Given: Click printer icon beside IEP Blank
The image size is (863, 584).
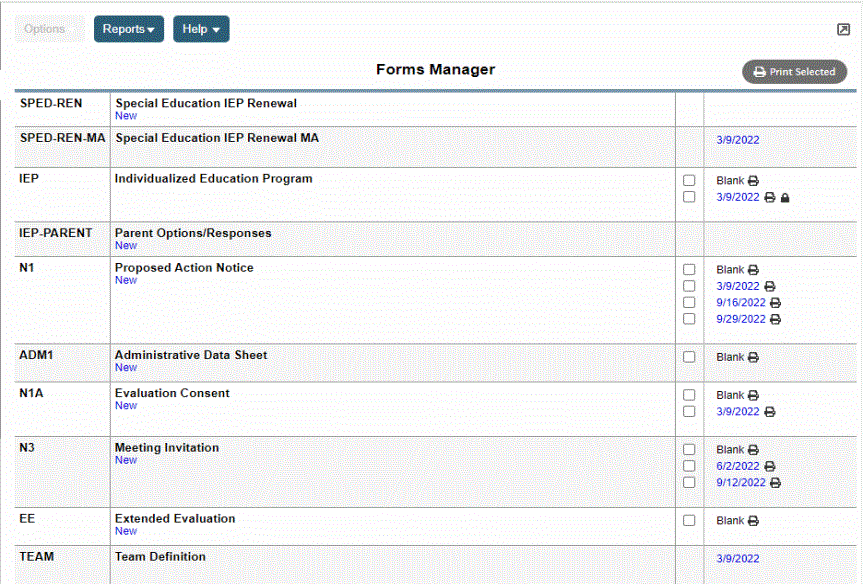Looking at the screenshot, I should [753, 181].
